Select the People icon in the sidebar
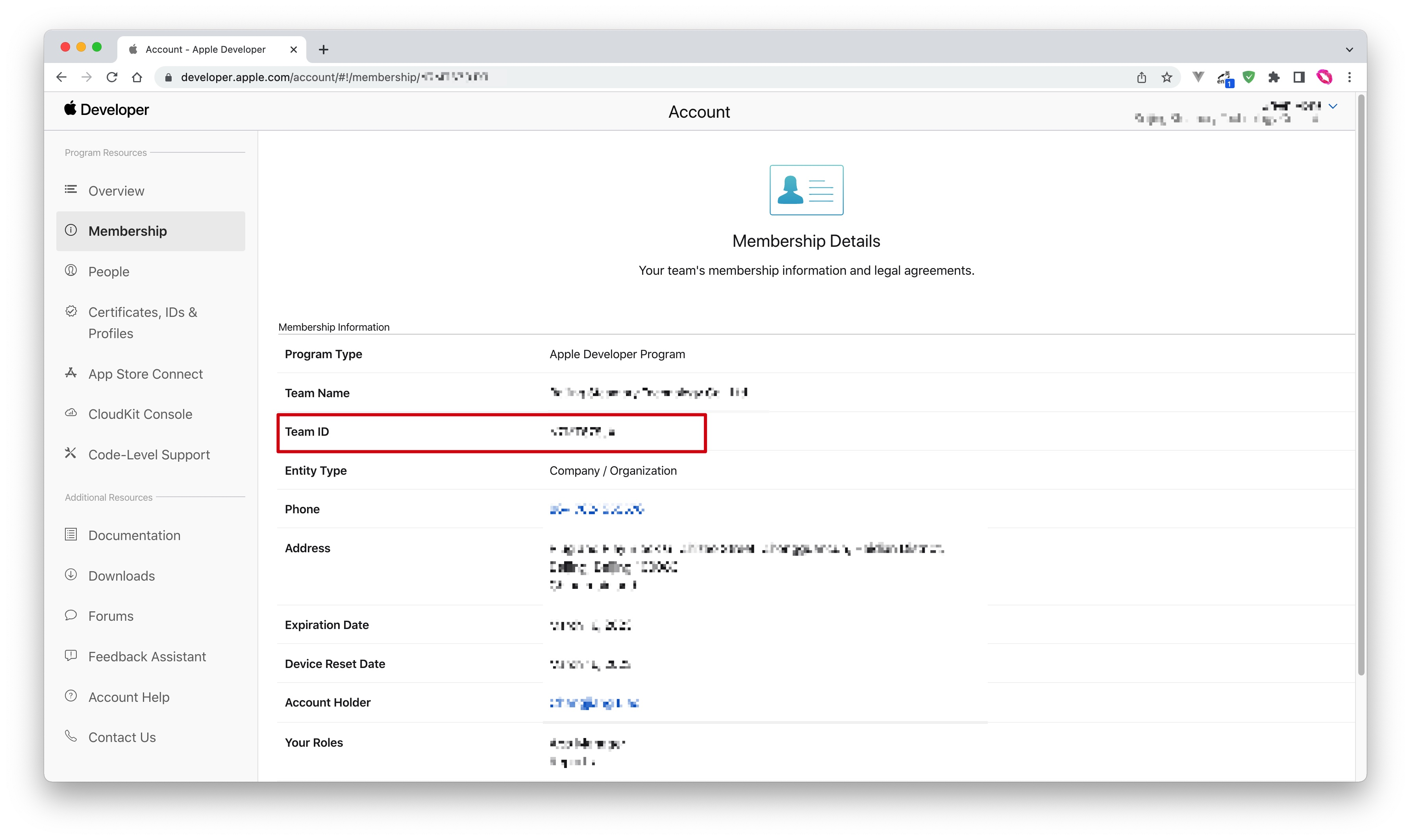The image size is (1411, 840). click(x=71, y=271)
